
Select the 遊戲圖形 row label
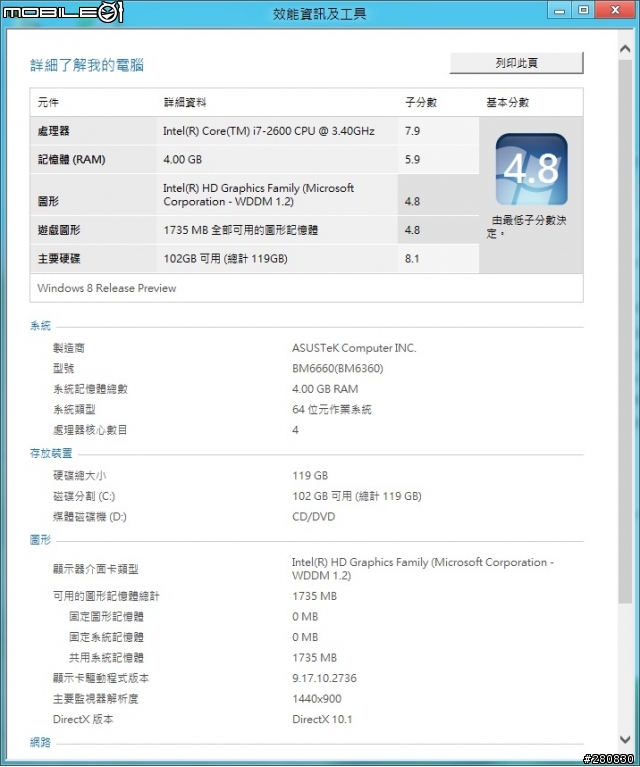[59, 230]
